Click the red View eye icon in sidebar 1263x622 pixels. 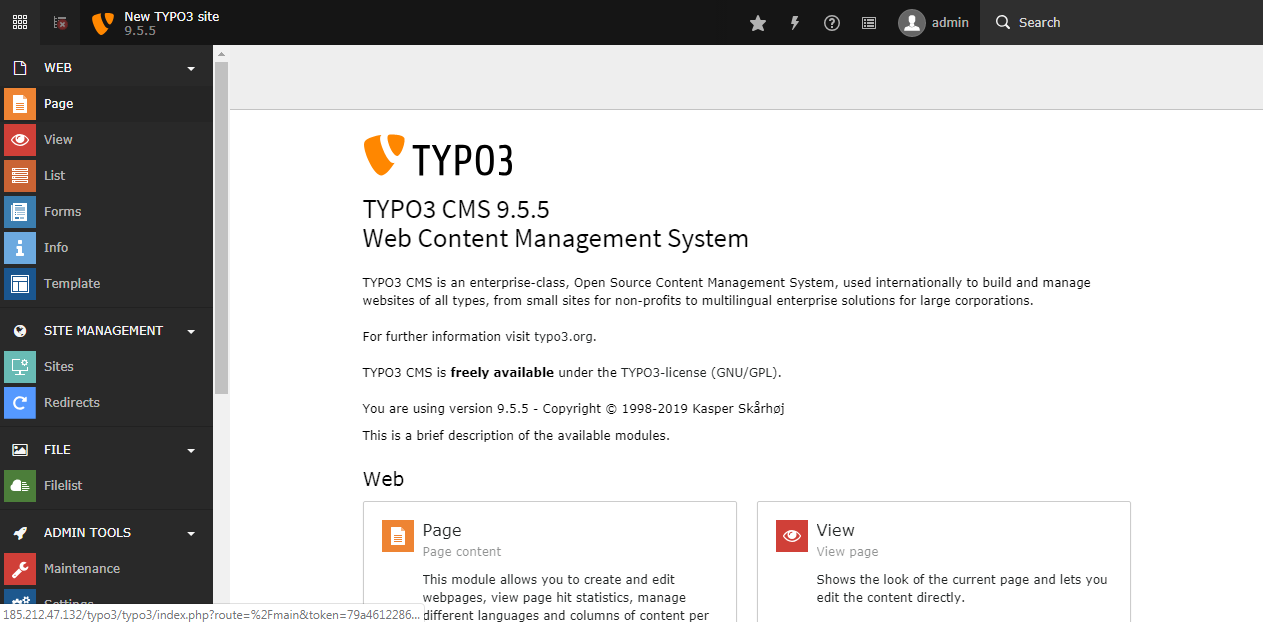pyautogui.click(x=20, y=140)
